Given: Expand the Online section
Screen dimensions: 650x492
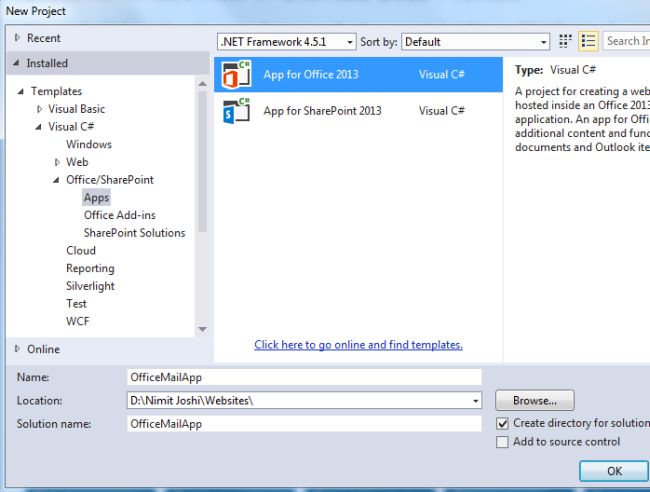Looking at the screenshot, I should [x=17, y=349].
